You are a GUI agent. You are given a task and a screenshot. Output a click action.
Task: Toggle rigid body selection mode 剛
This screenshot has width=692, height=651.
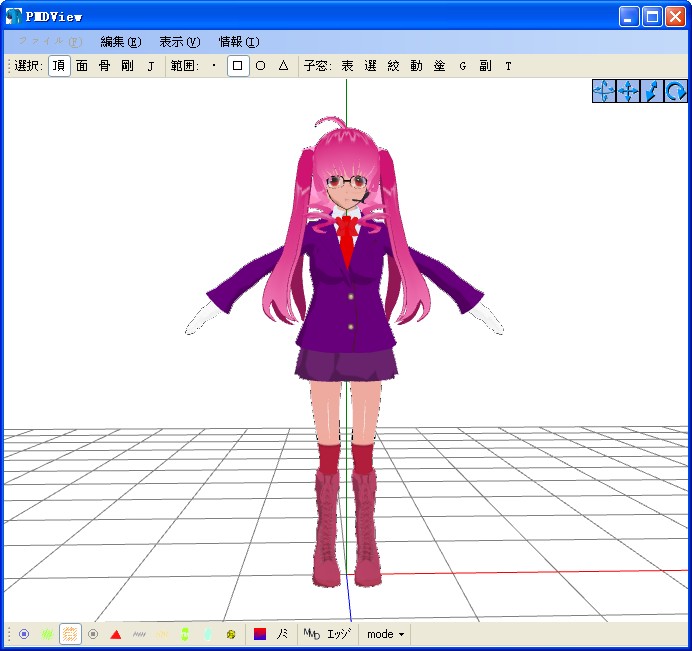(128, 66)
